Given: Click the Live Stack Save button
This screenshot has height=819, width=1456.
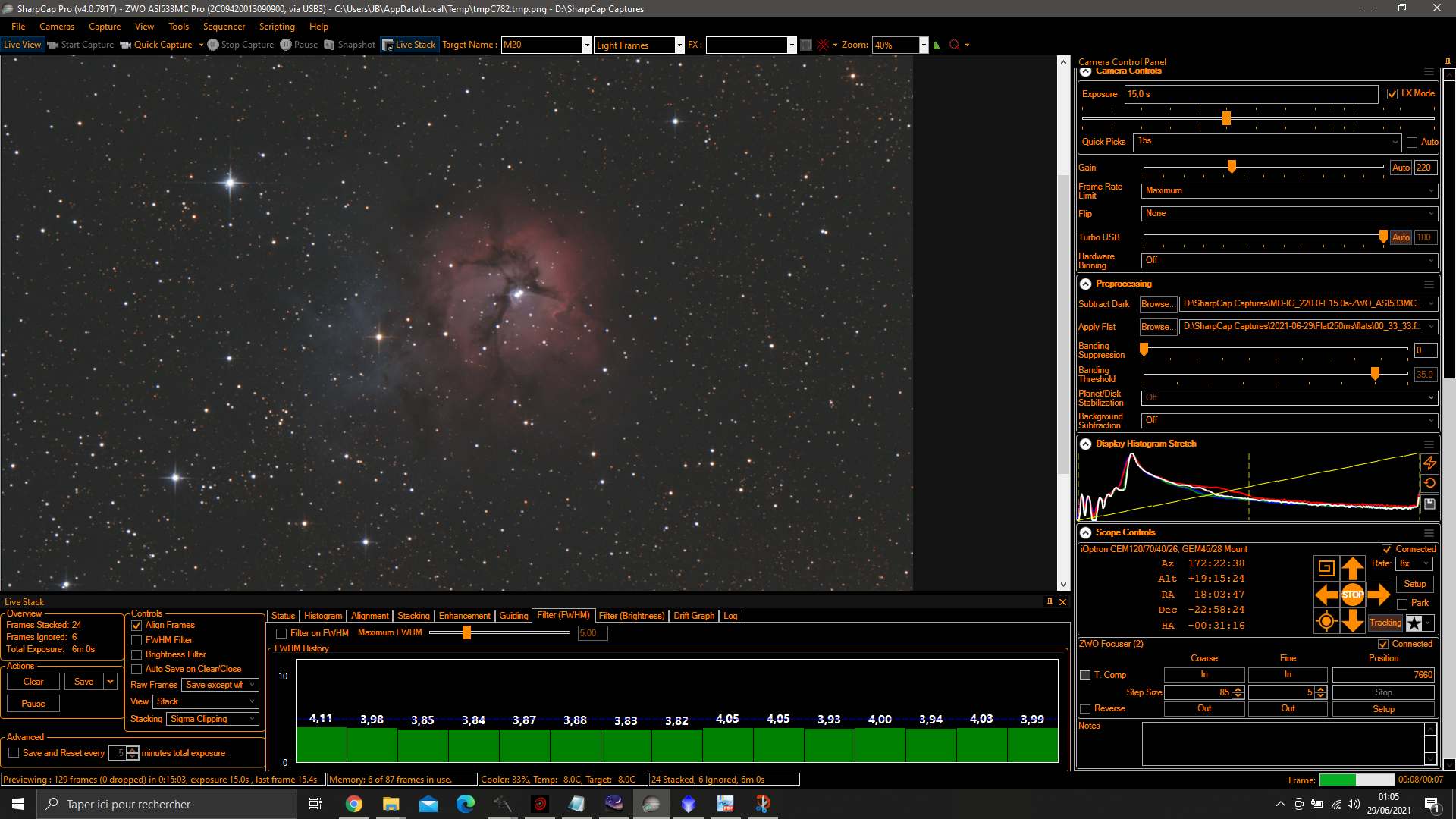Looking at the screenshot, I should 83,682.
